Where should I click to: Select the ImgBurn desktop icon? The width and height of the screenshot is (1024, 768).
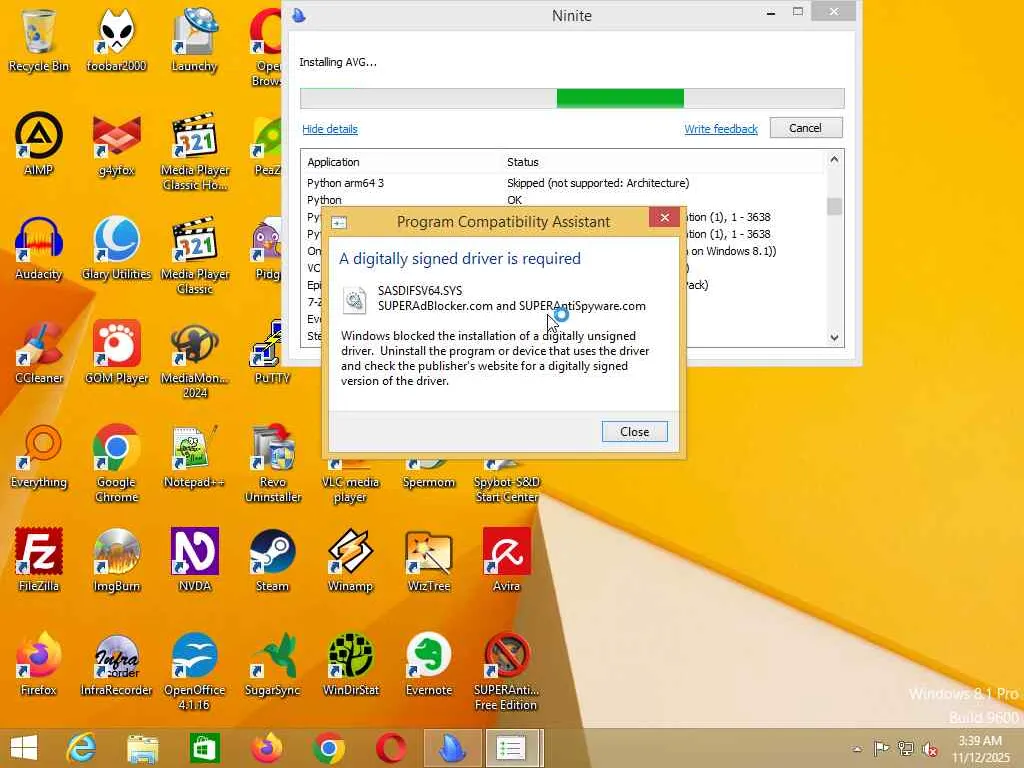coord(116,560)
